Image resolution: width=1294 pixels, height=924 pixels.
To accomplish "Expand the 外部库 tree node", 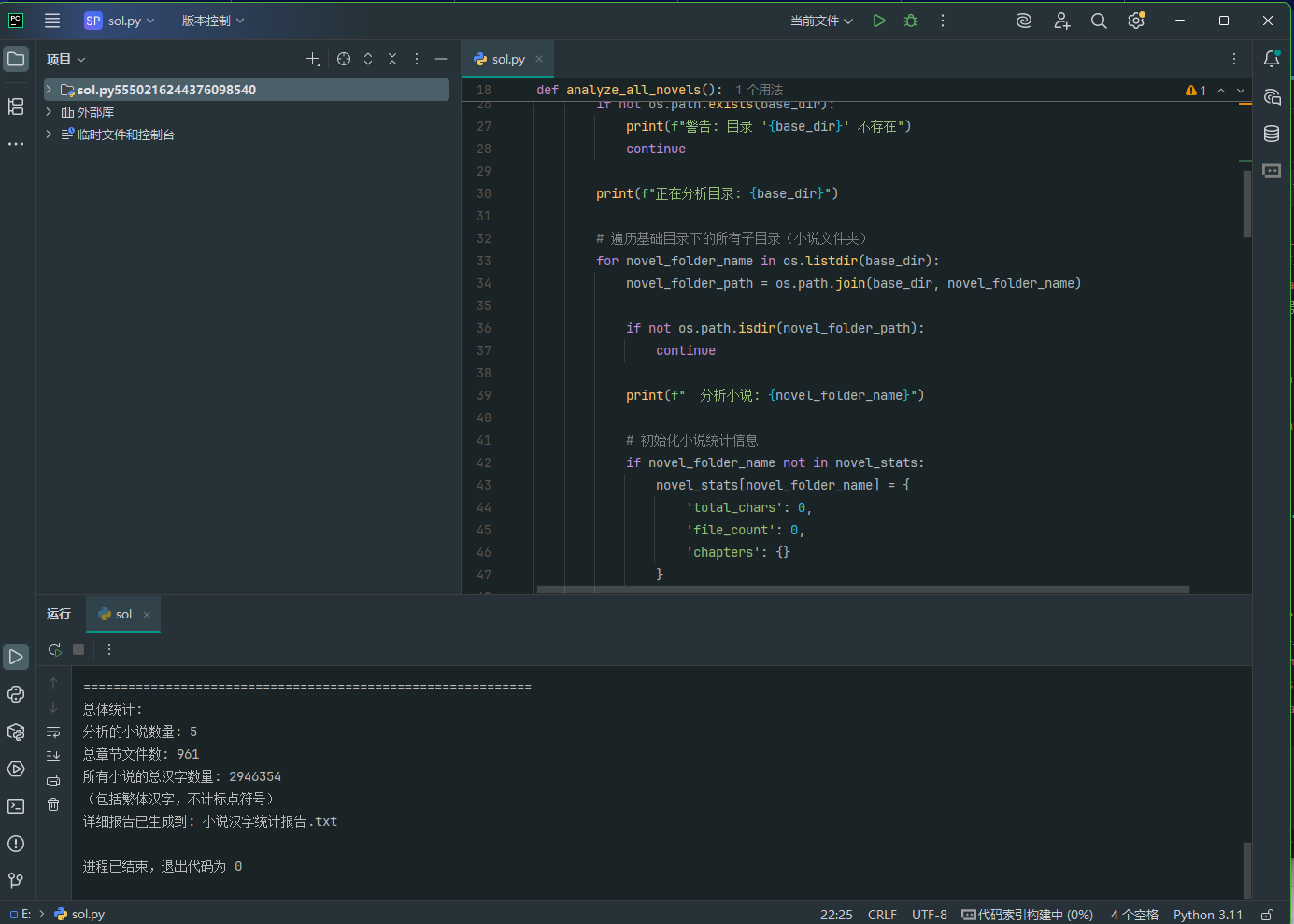I will coord(49,112).
